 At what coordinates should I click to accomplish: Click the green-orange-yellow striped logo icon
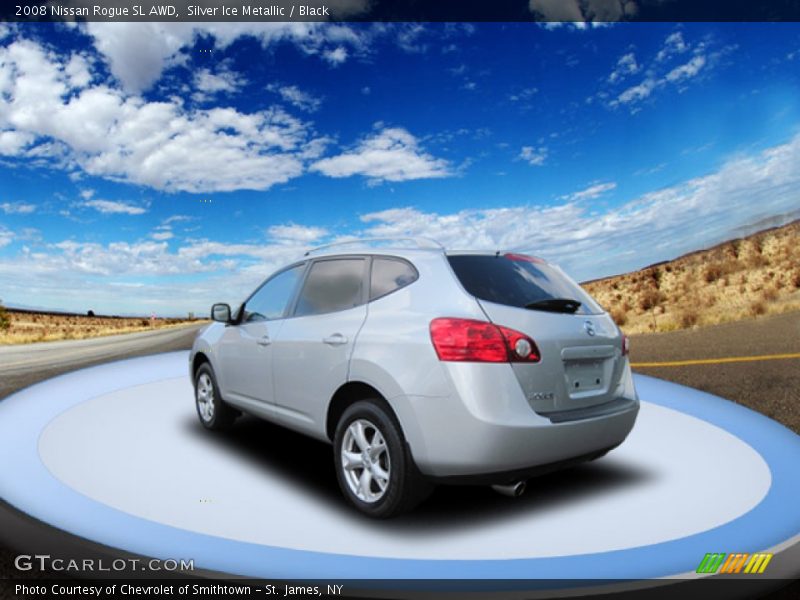734,563
